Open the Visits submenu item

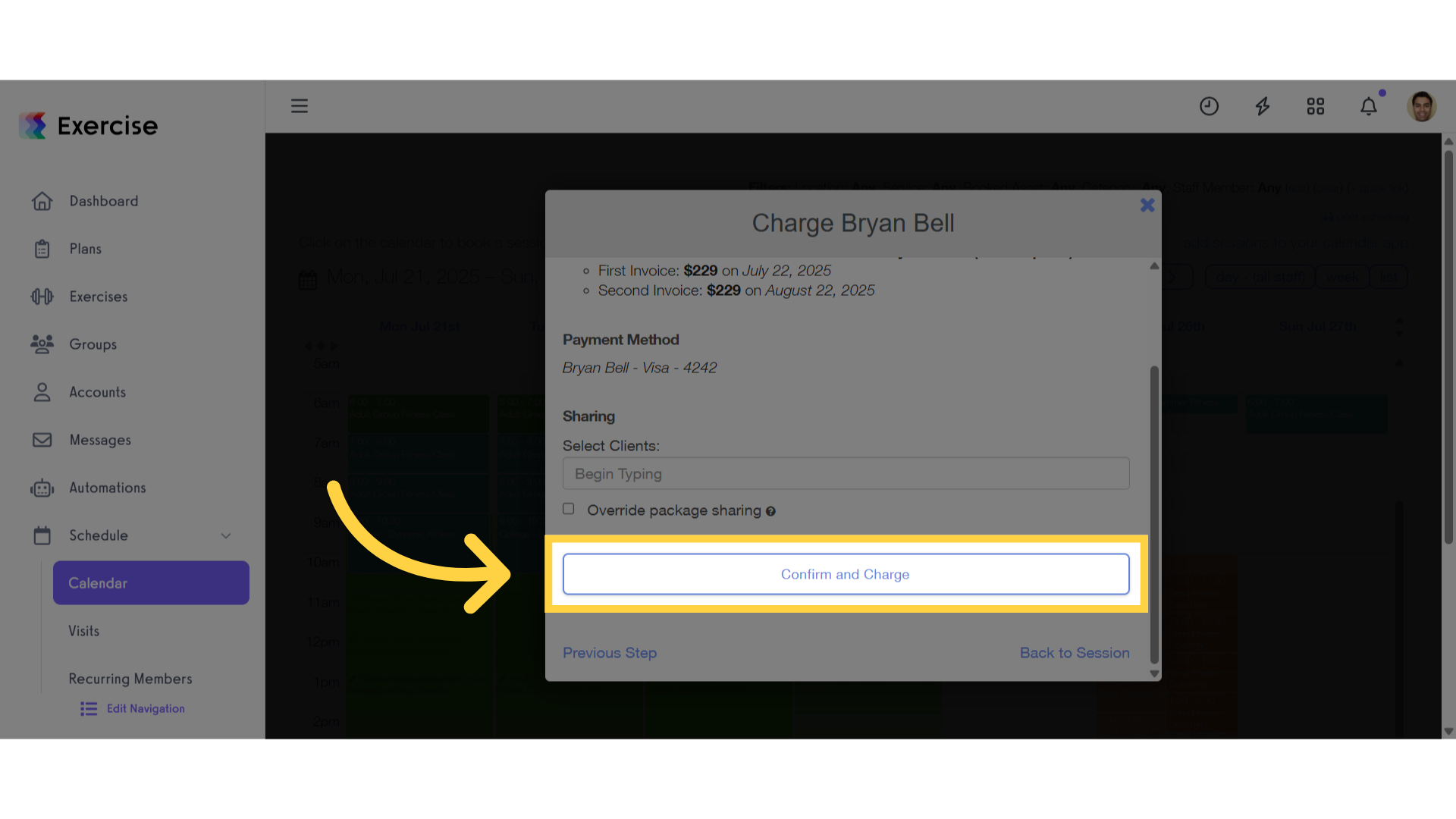pyautogui.click(x=84, y=631)
